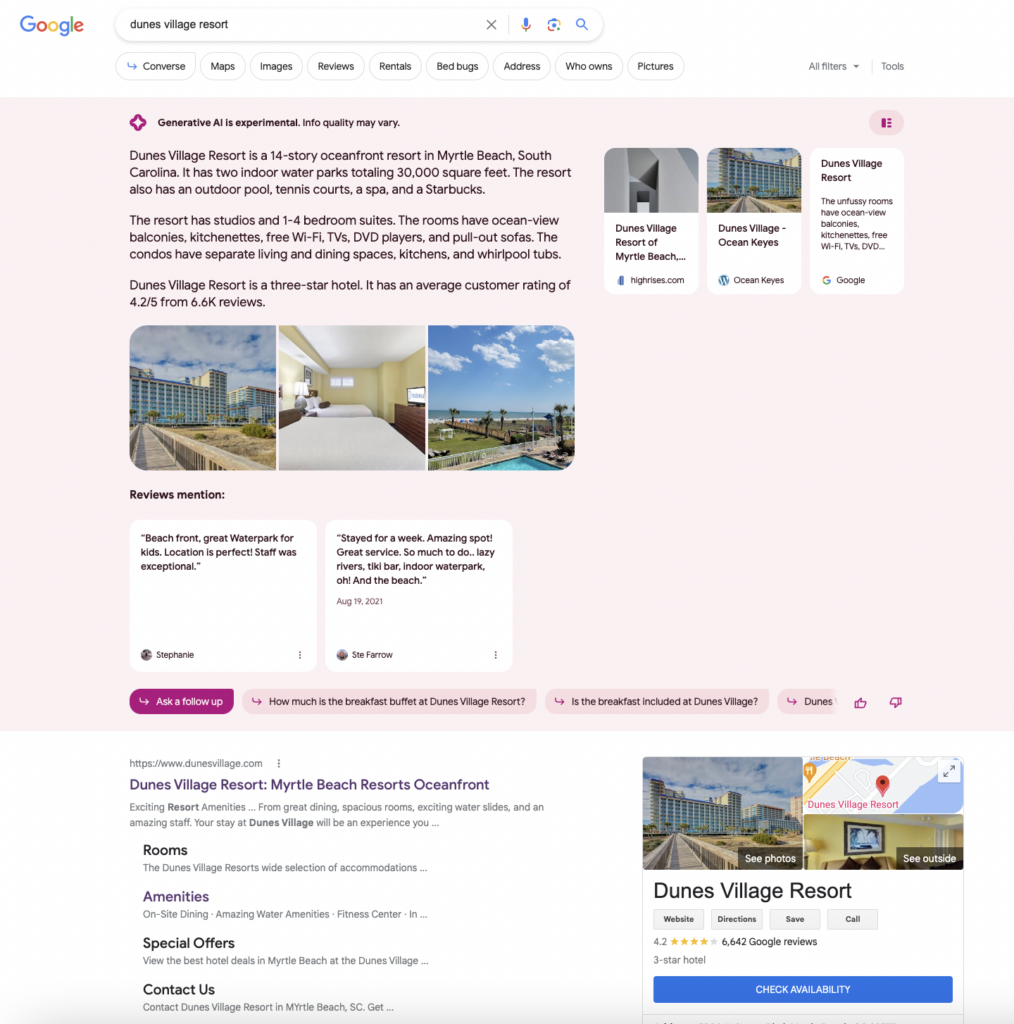
Task: Click the Website button in knowledge panel
Action: [x=678, y=920]
